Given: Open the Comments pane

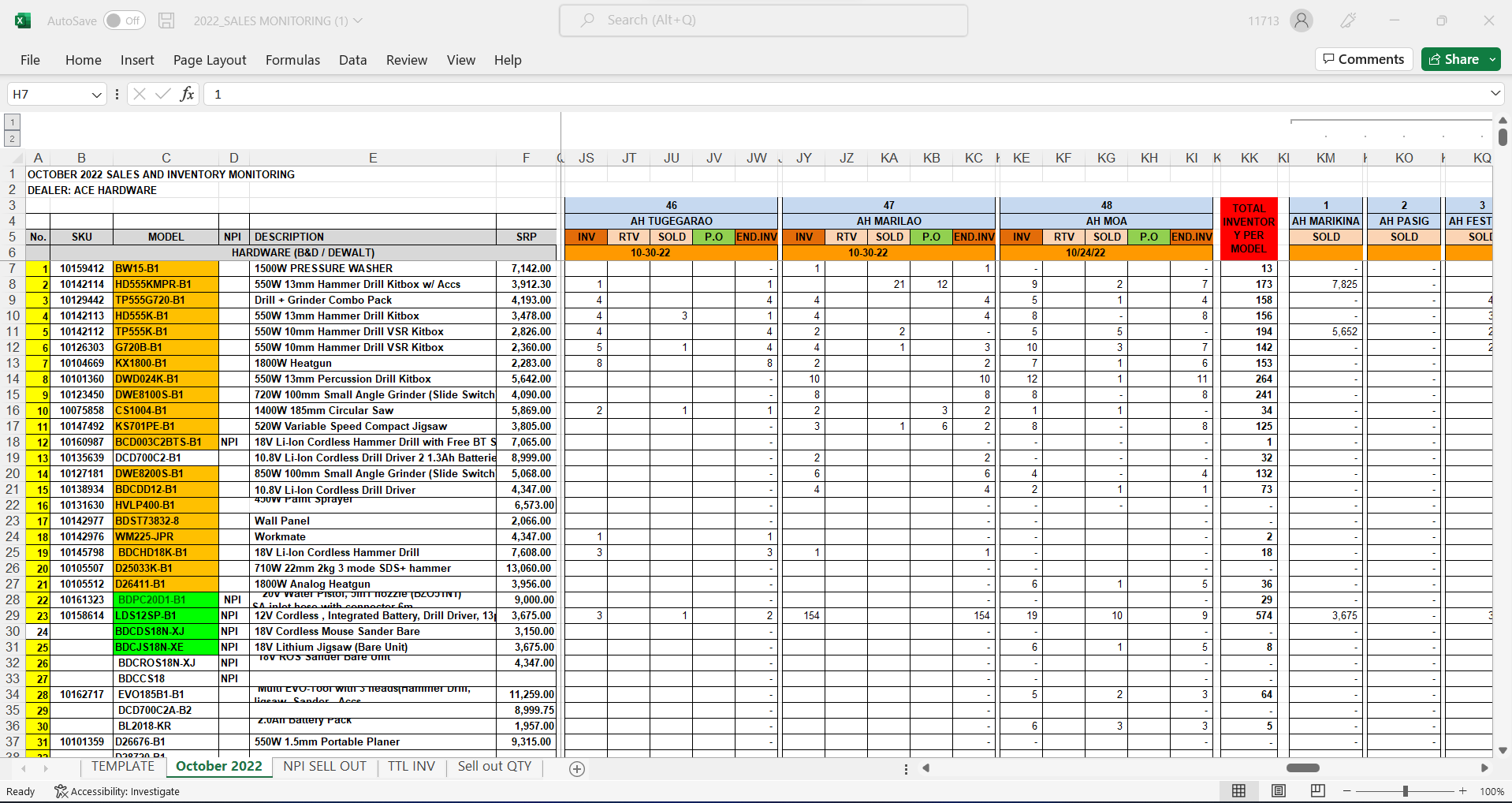Looking at the screenshot, I should click(1364, 59).
